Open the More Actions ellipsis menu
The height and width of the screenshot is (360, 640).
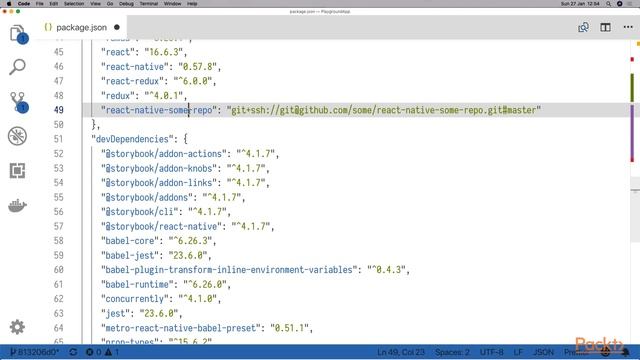pyautogui.click(x=628, y=27)
